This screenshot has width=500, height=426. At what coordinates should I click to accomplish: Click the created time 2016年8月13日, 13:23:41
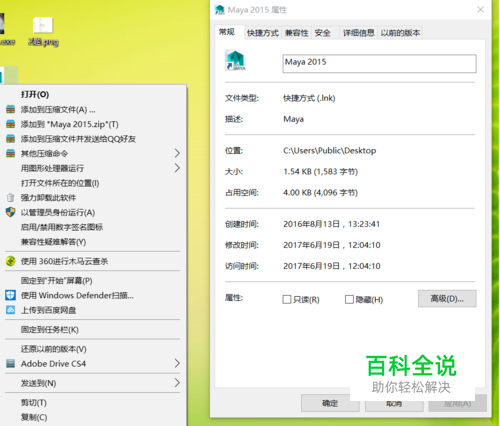tap(332, 224)
